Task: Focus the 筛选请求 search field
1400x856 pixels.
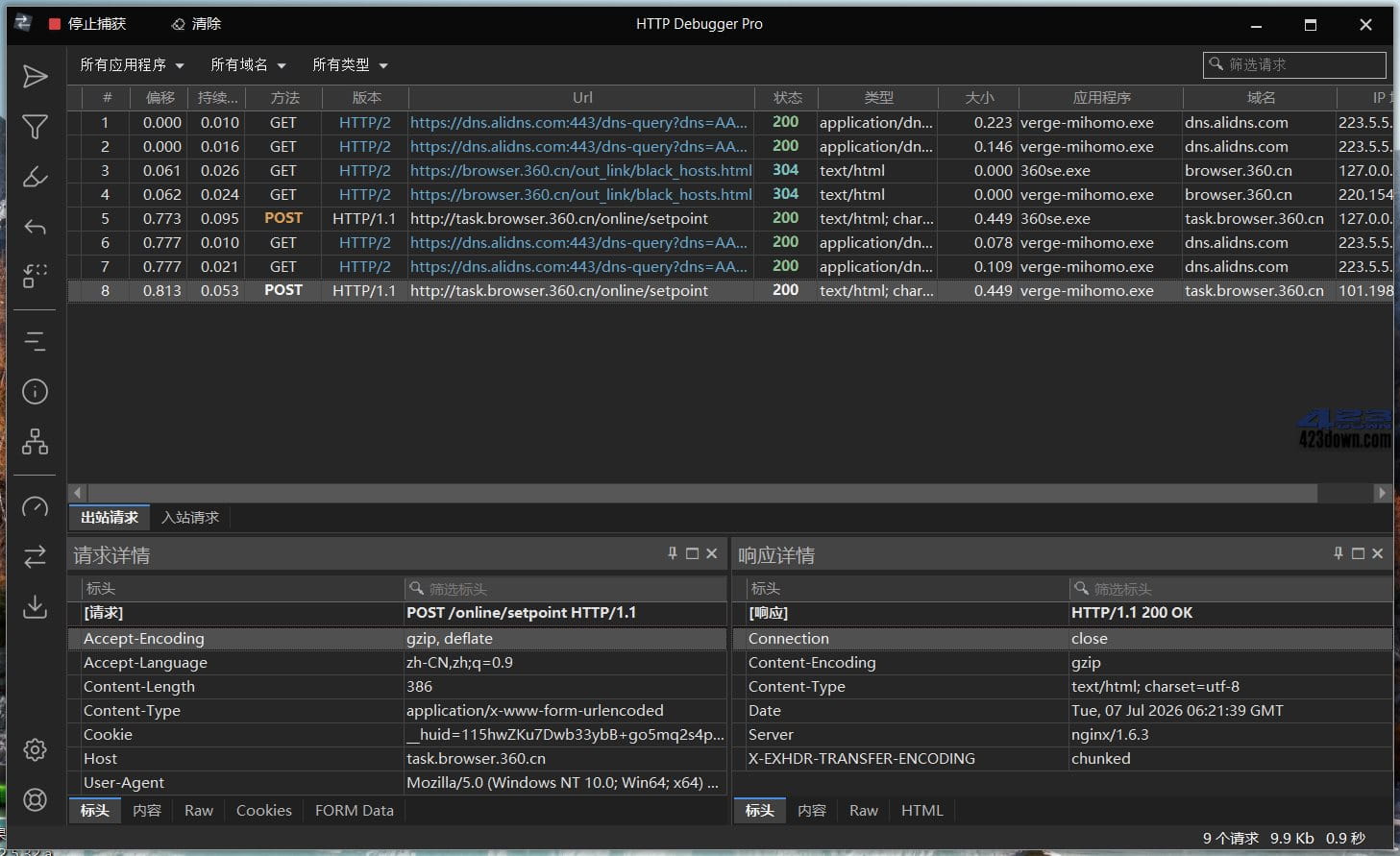Action: coord(1294,64)
